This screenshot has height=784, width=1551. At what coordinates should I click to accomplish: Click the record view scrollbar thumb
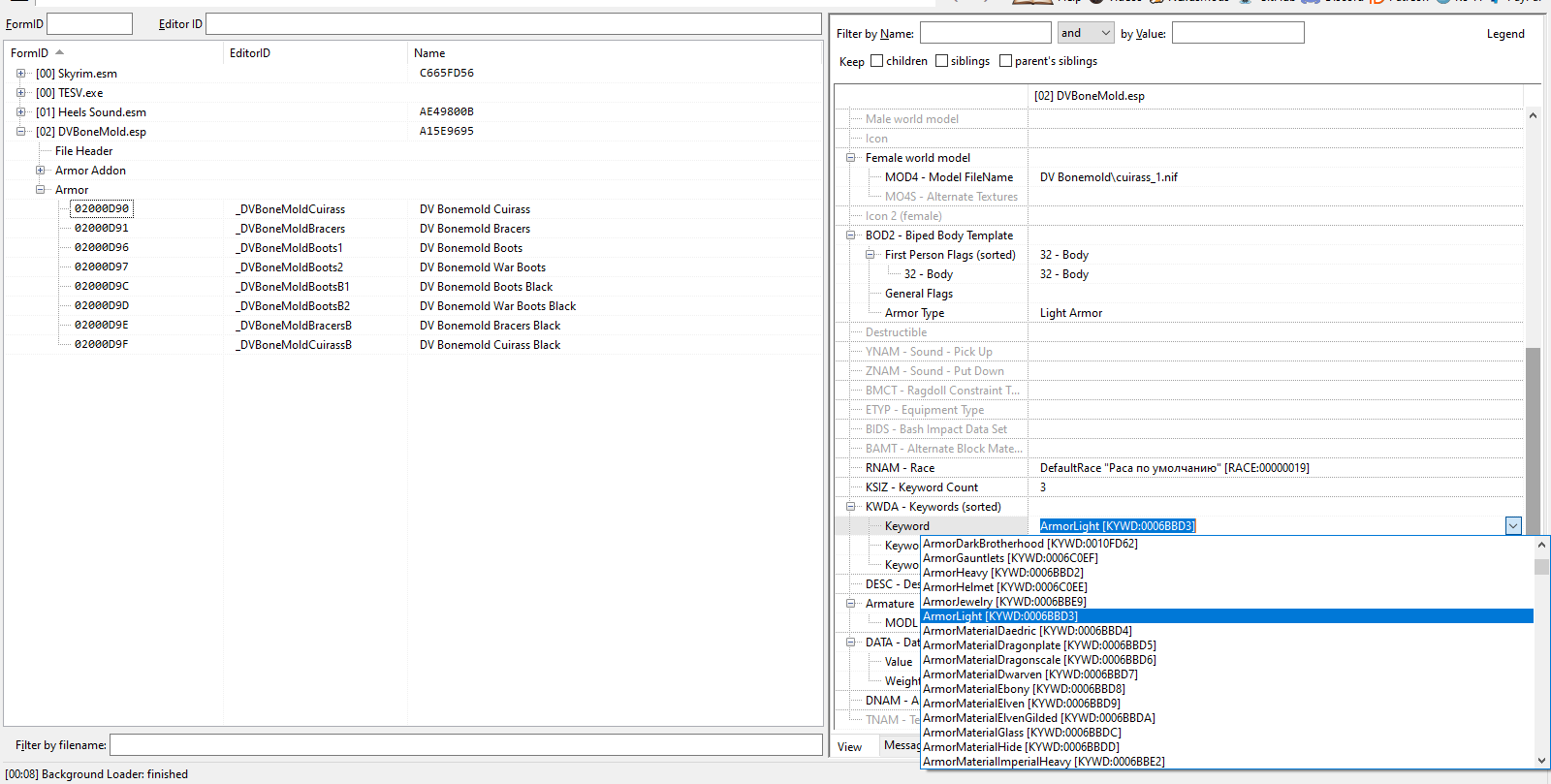pos(1533,441)
